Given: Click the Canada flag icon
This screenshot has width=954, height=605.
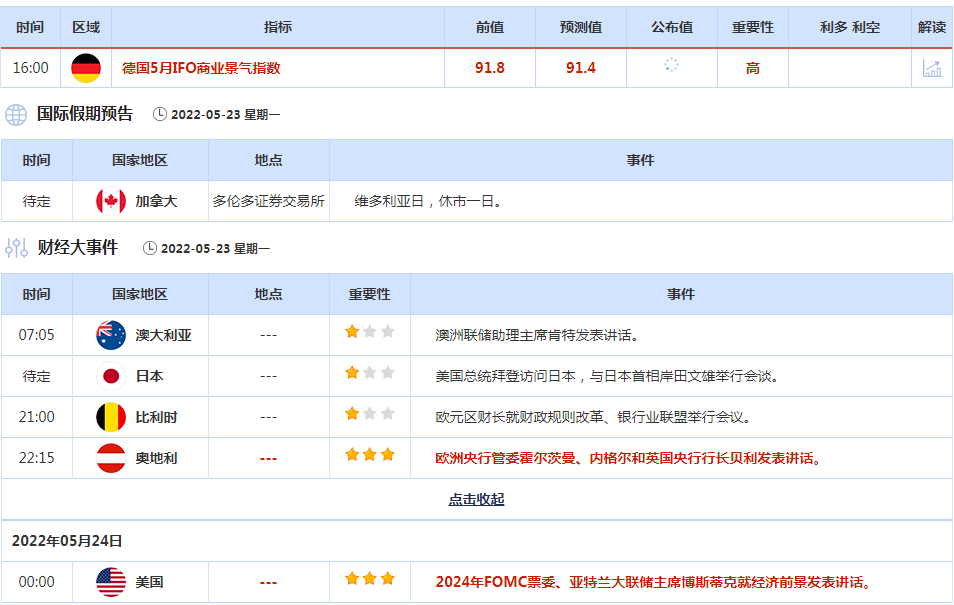Looking at the screenshot, I should (x=110, y=201).
